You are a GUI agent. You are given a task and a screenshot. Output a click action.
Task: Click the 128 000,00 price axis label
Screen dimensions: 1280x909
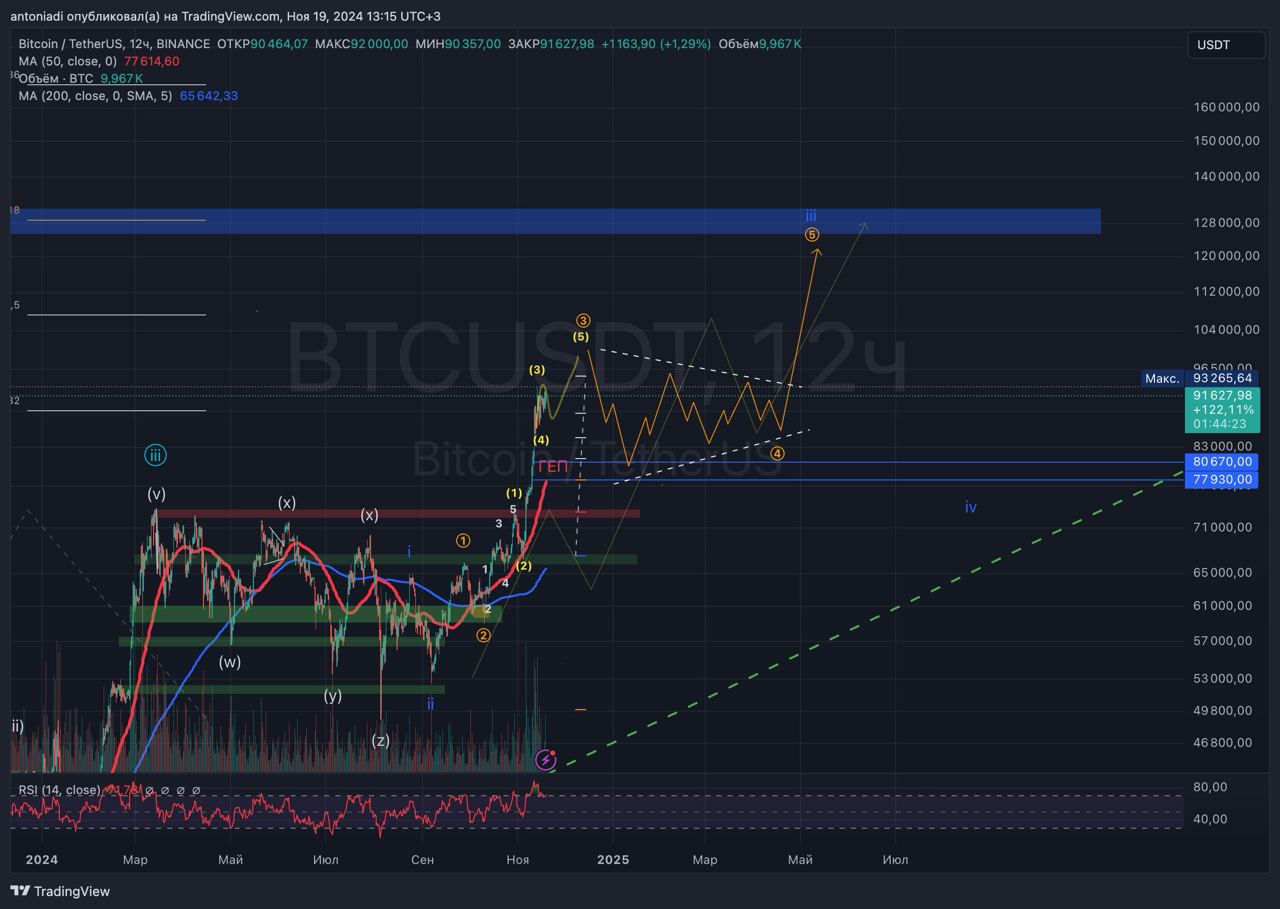pyautogui.click(x=1226, y=223)
